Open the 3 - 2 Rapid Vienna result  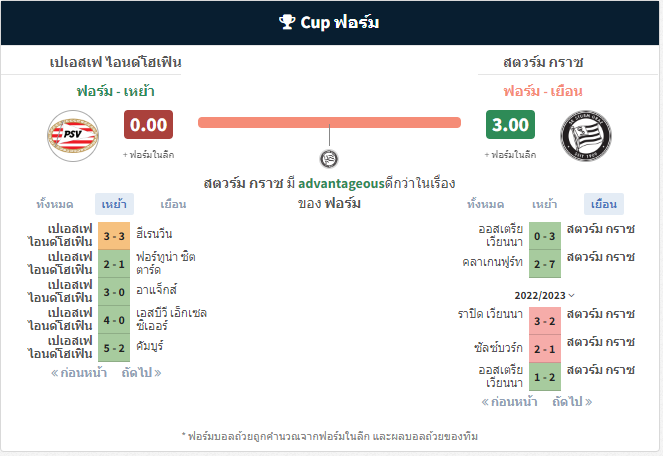(x=545, y=321)
